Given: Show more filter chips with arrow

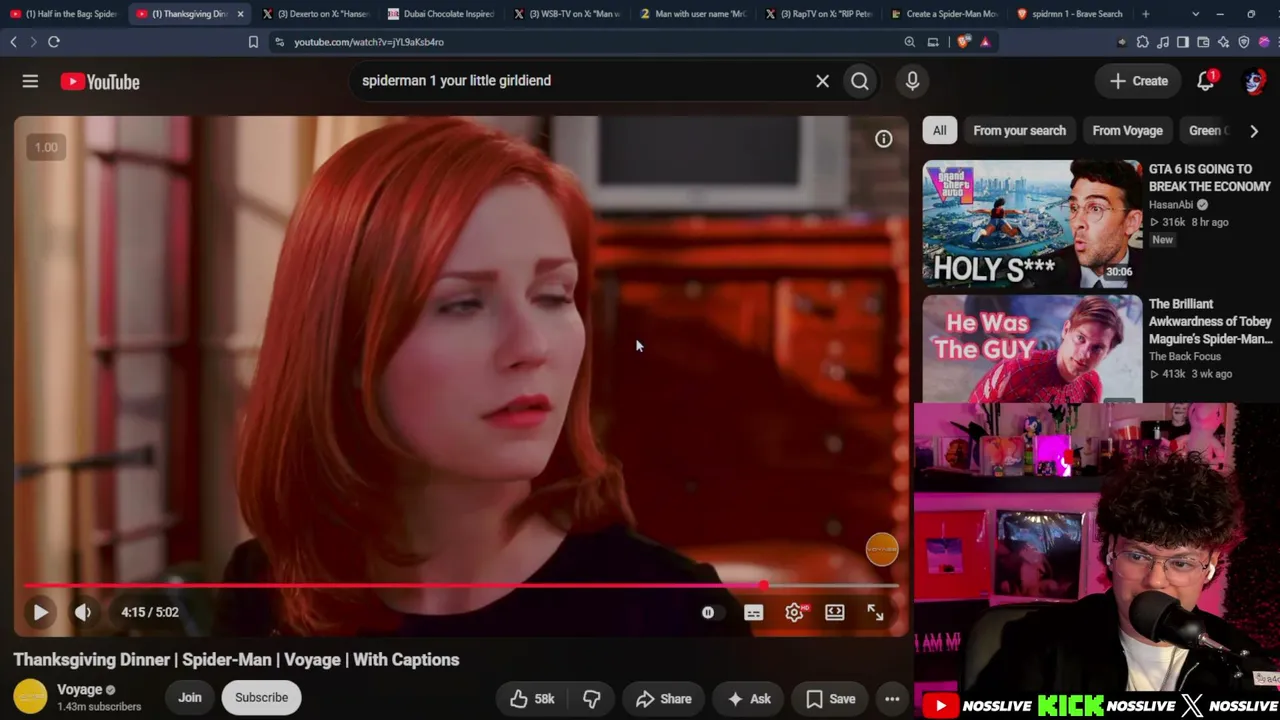Looking at the screenshot, I should click(x=1254, y=131).
